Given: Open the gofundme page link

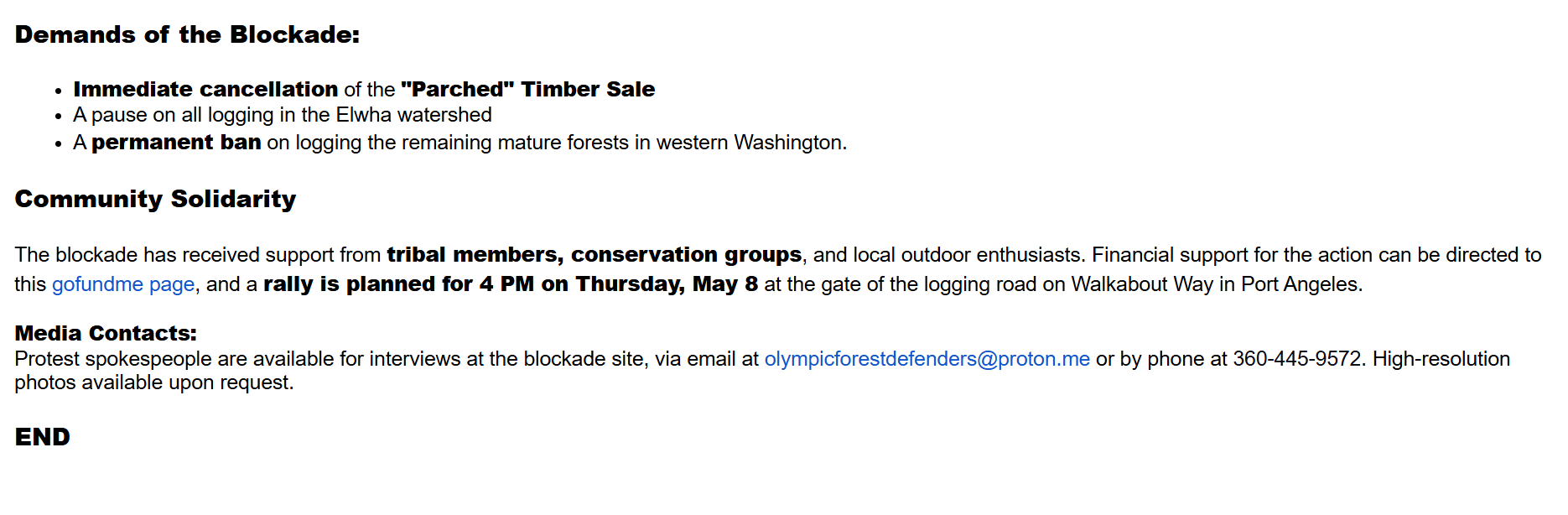Looking at the screenshot, I should 123,284.
